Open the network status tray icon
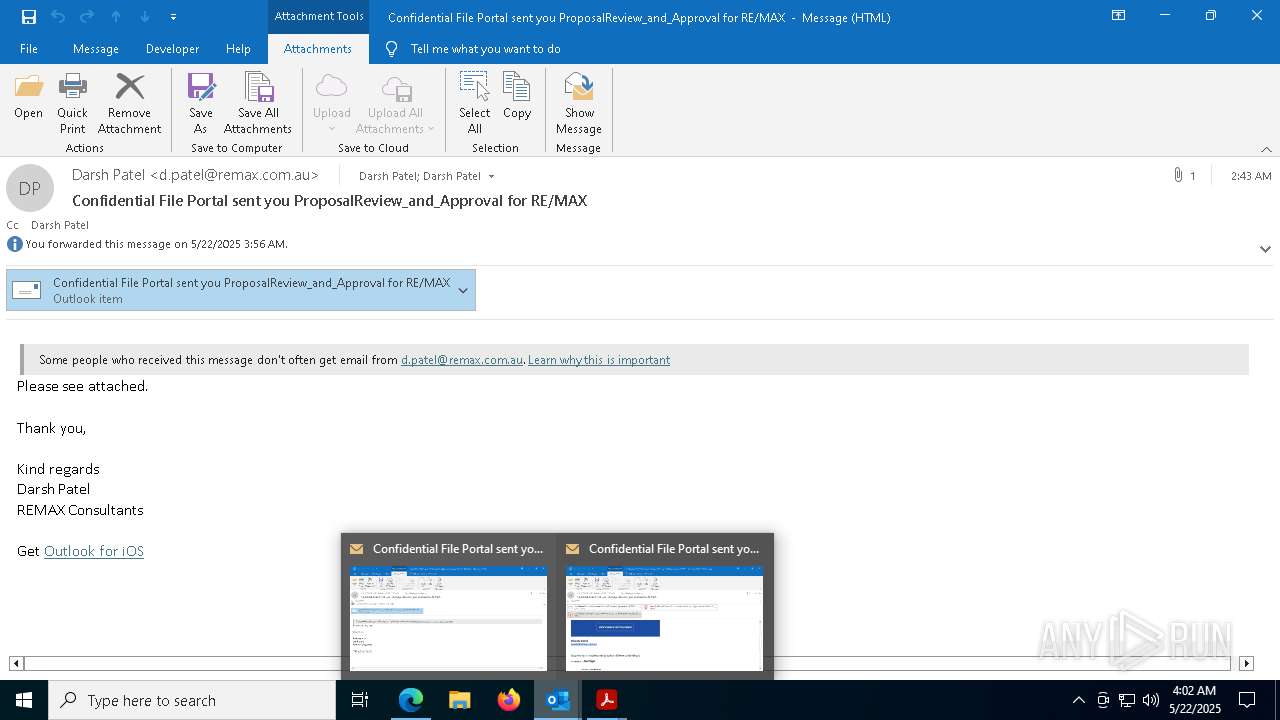 coord(1127,700)
